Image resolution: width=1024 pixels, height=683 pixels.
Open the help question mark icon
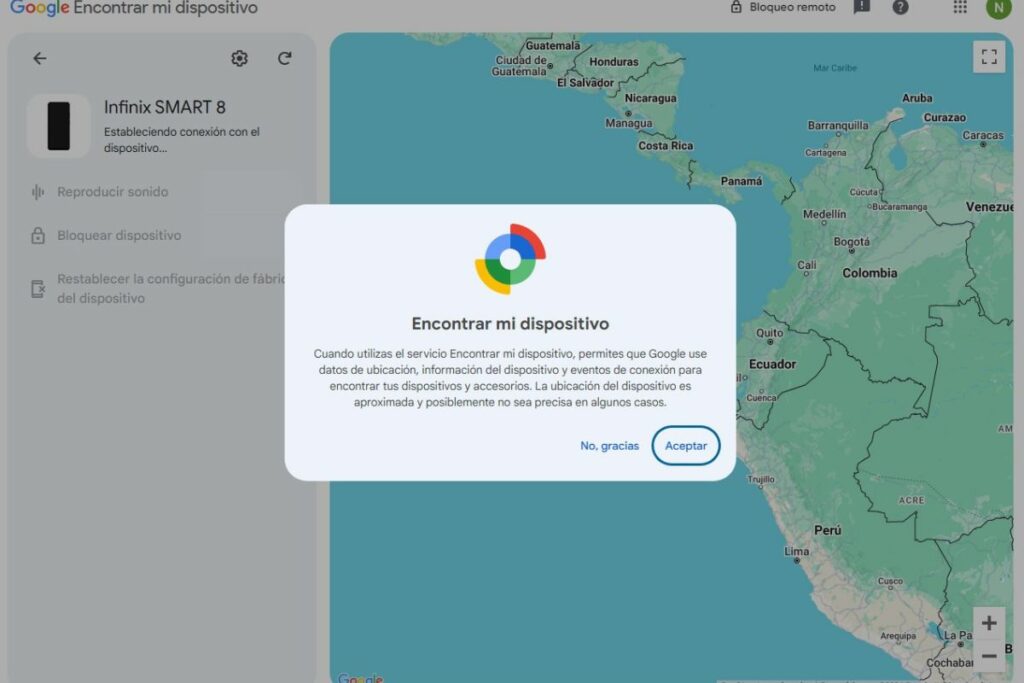[901, 7]
